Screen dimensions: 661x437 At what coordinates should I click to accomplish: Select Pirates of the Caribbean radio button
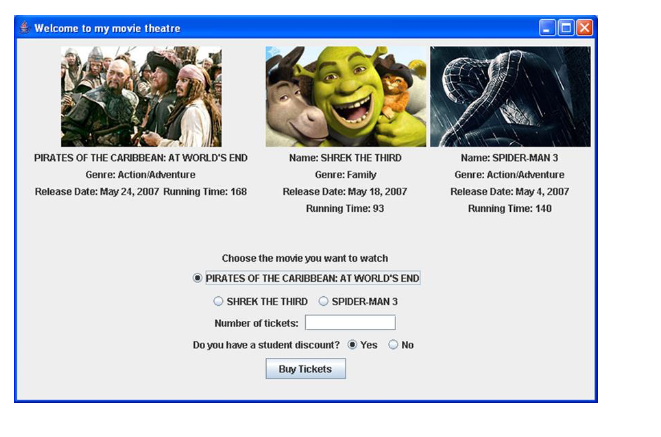[x=197, y=278]
